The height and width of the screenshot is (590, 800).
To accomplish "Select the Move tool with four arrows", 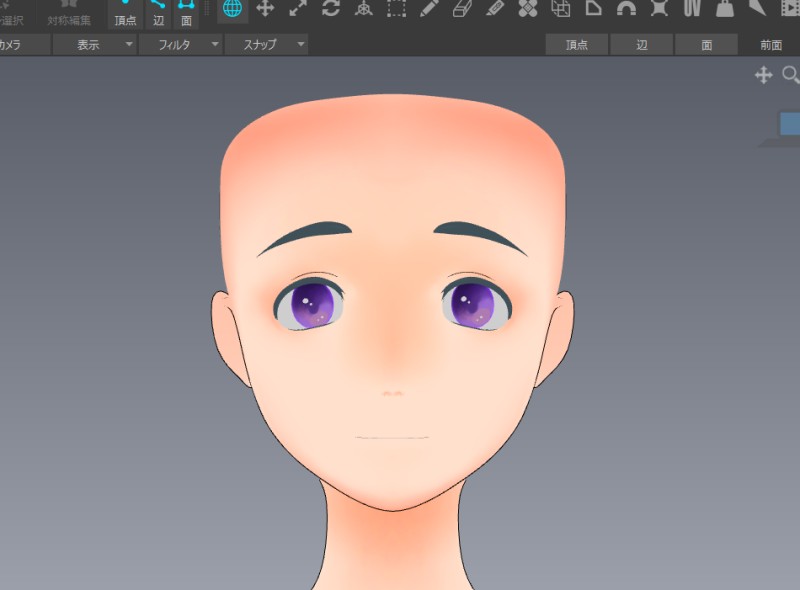I will [x=265, y=8].
